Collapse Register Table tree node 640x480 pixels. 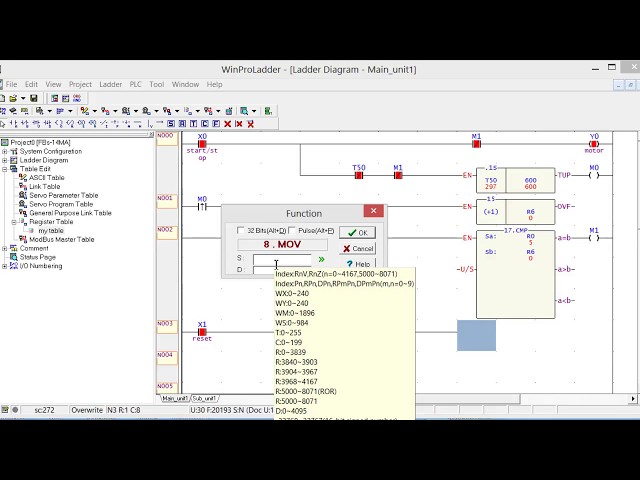13,222
